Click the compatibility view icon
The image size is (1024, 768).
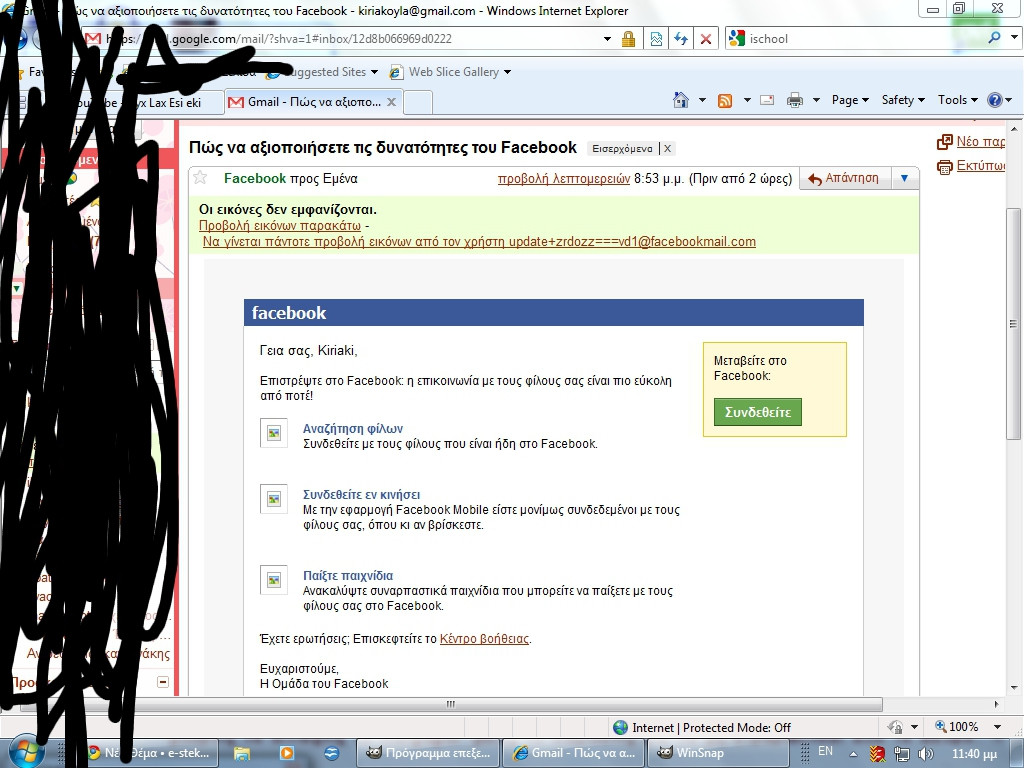click(x=656, y=39)
